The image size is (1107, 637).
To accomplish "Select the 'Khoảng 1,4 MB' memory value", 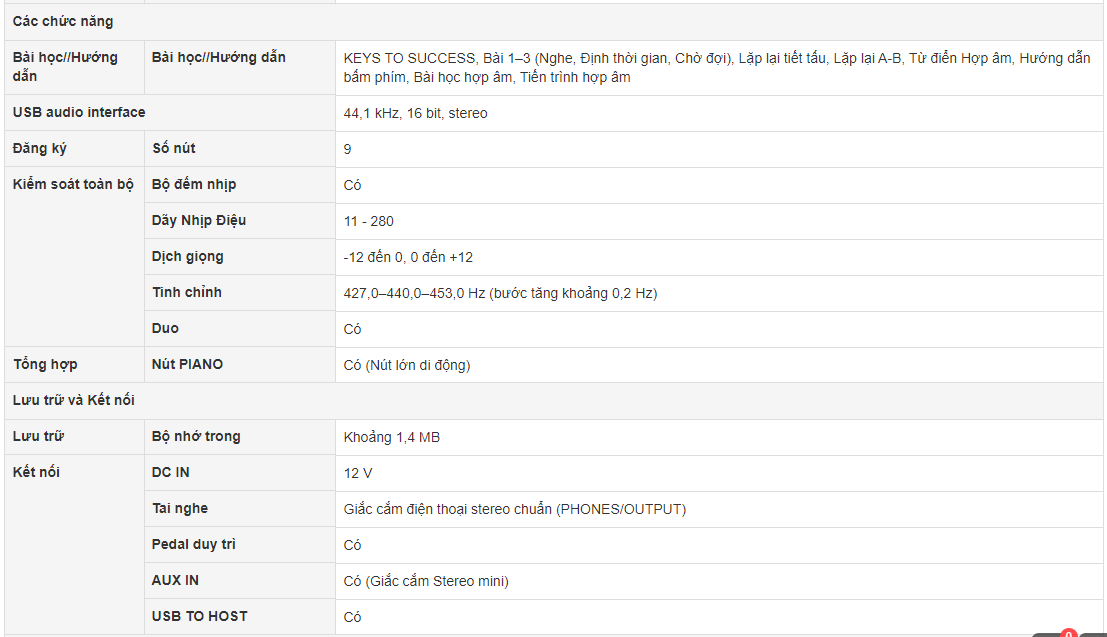I will coord(392,437).
